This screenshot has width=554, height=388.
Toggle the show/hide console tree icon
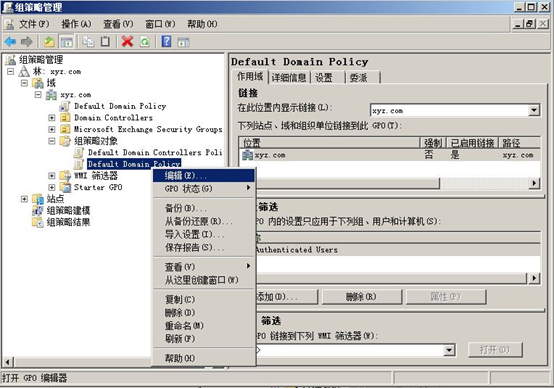[x=66, y=42]
